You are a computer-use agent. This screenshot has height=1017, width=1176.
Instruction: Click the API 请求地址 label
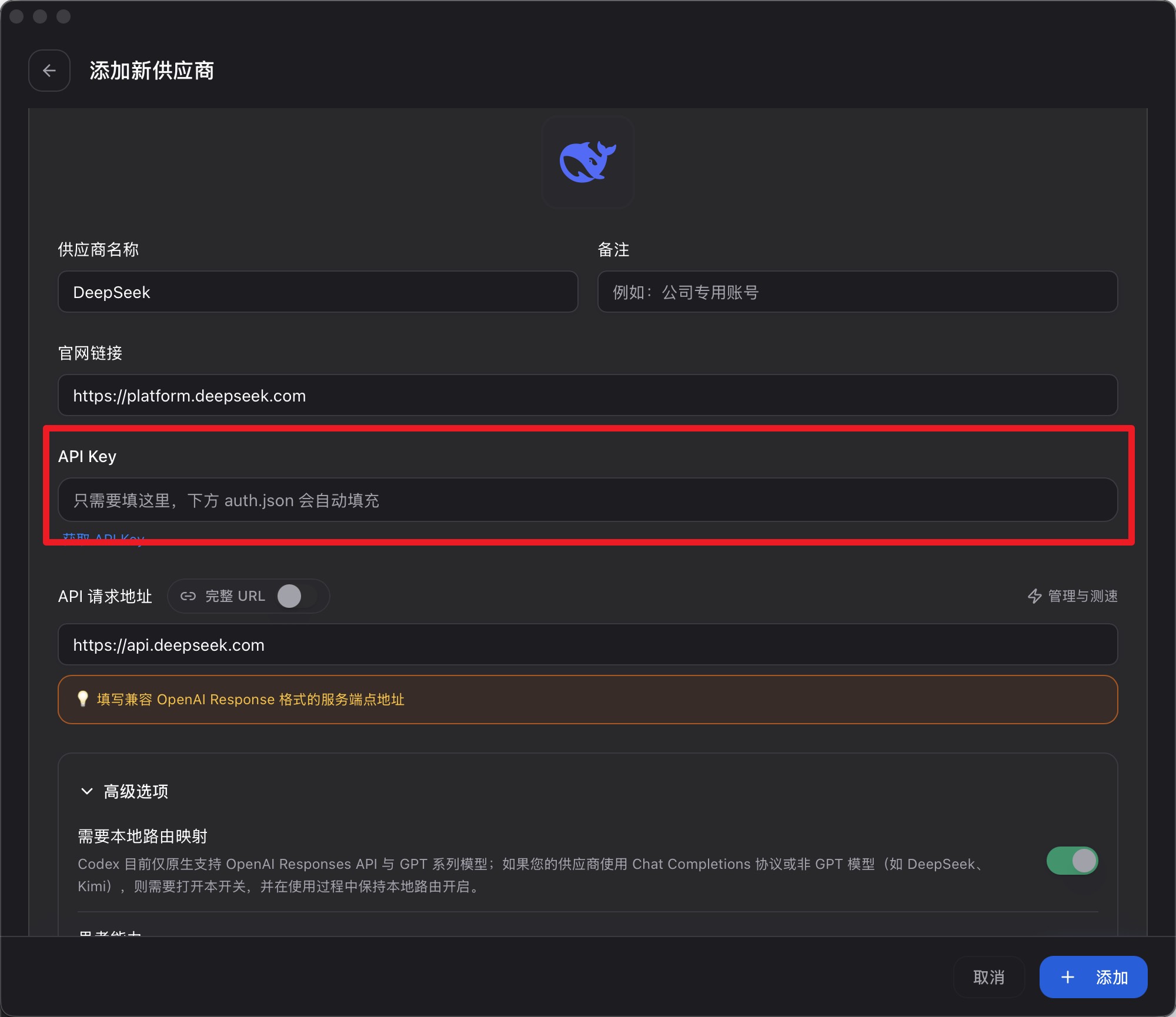105,596
